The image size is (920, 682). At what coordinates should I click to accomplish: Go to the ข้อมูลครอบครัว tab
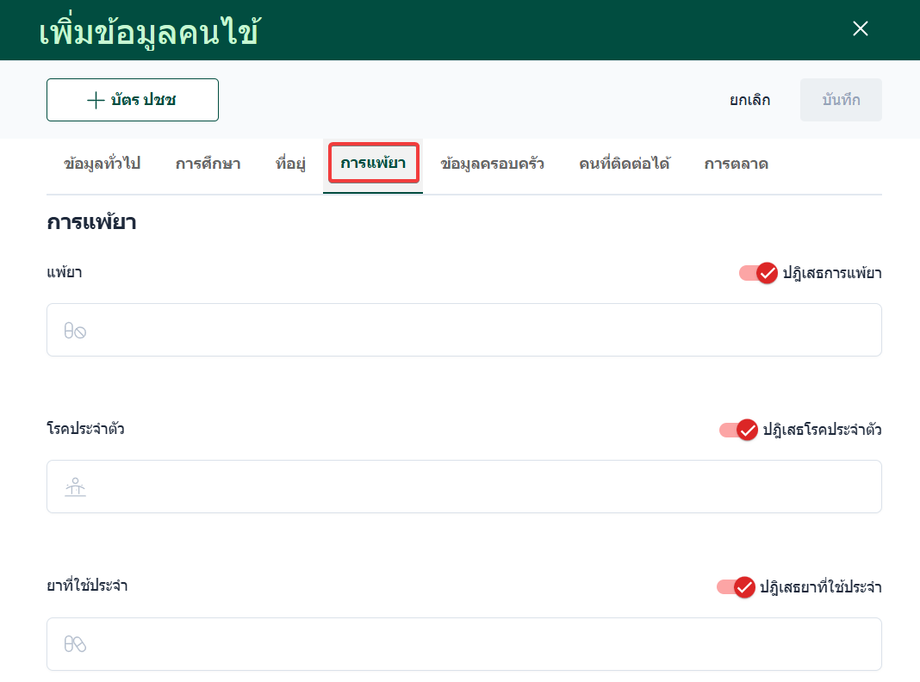point(492,164)
